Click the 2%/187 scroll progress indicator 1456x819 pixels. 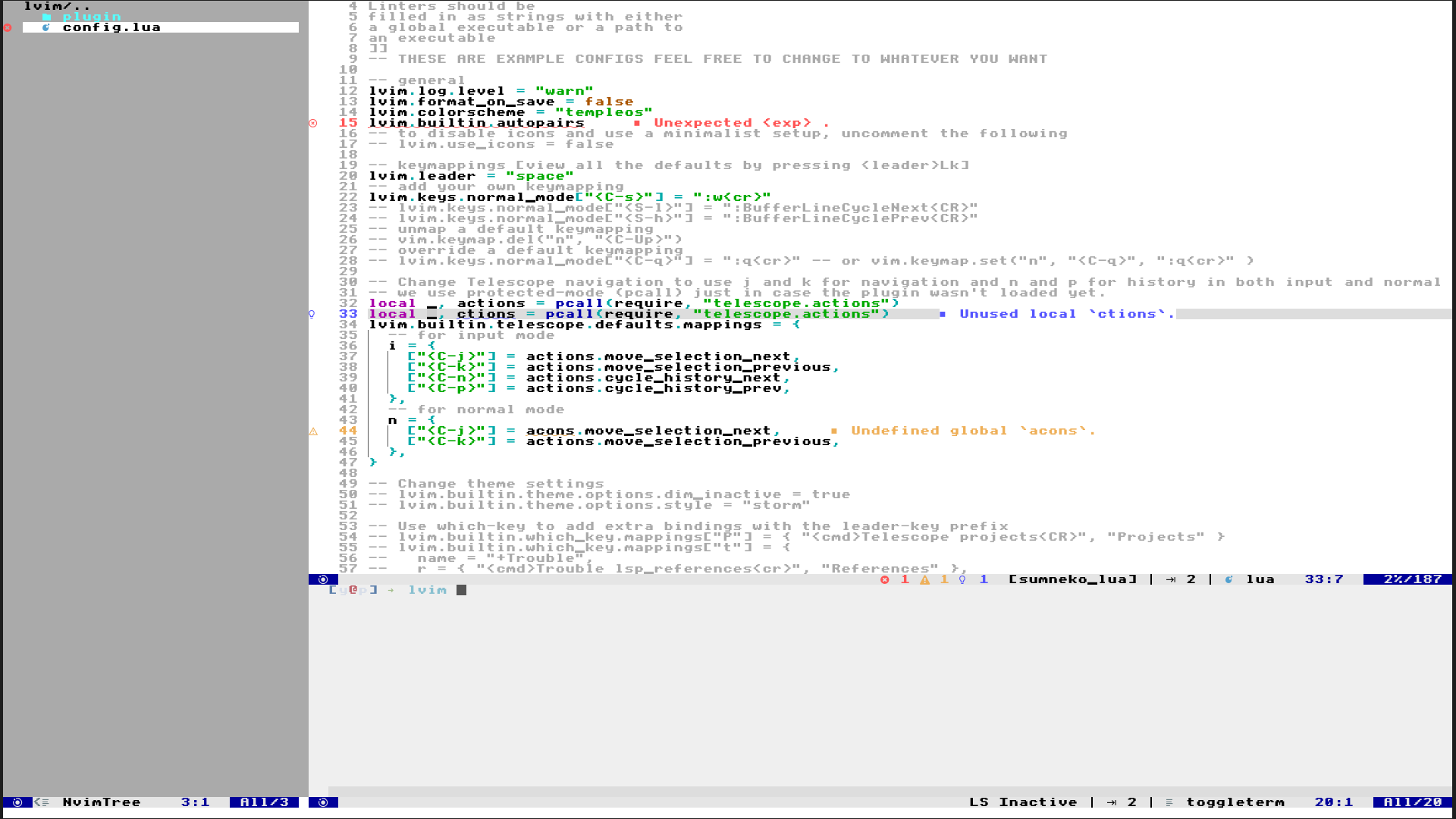click(x=1412, y=579)
